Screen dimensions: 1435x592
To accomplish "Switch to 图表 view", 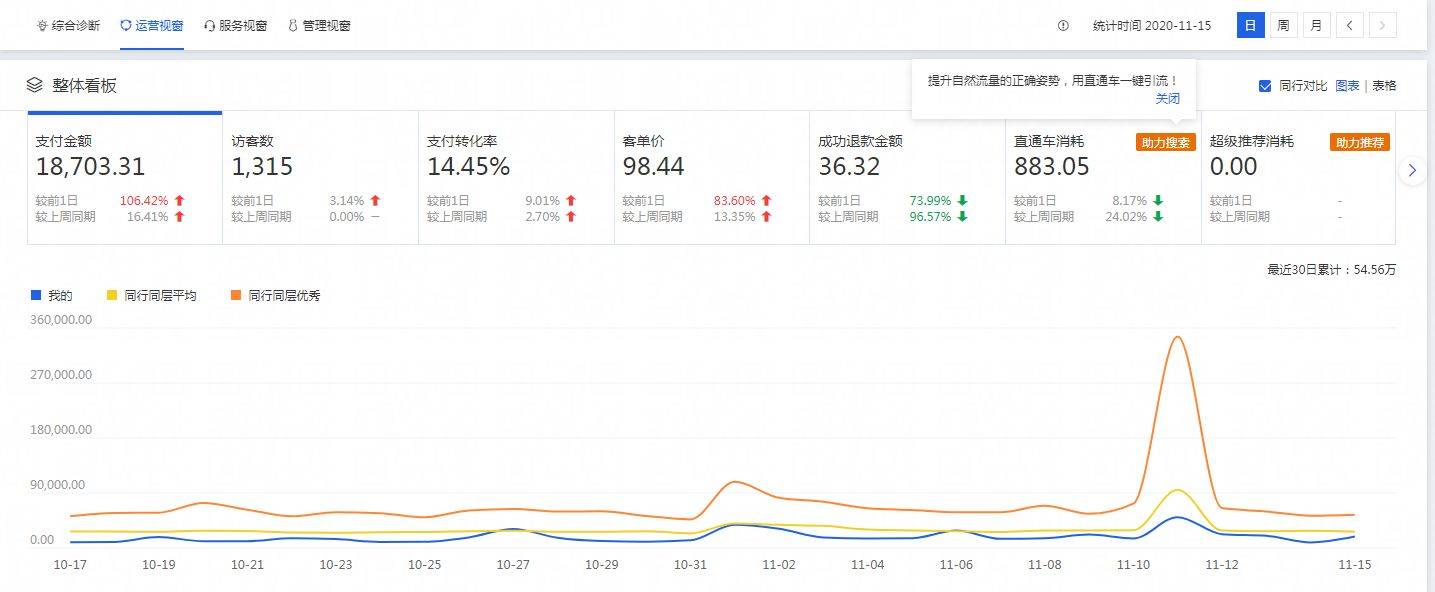I will pos(1347,86).
